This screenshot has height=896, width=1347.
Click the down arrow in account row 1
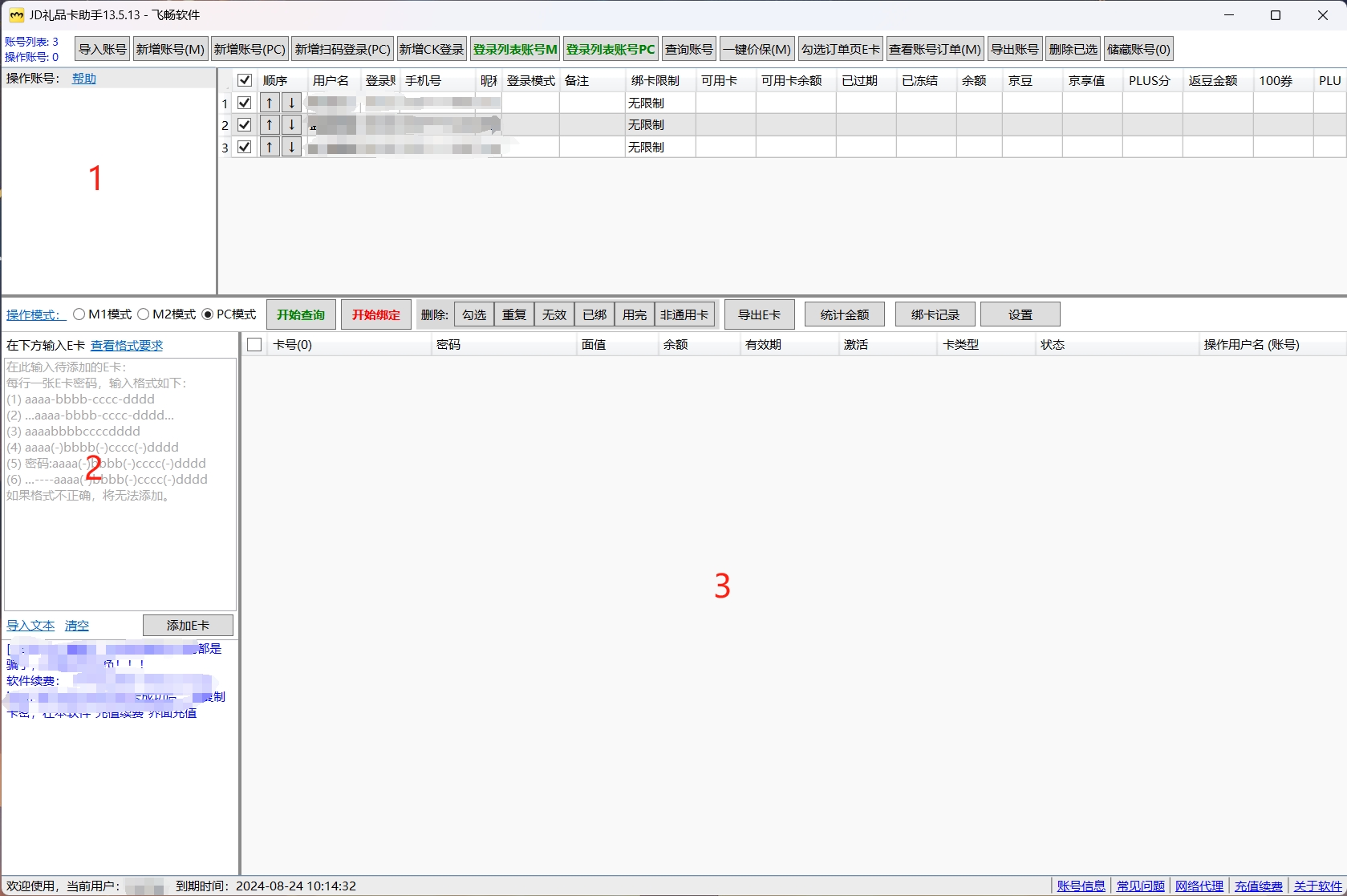[292, 103]
